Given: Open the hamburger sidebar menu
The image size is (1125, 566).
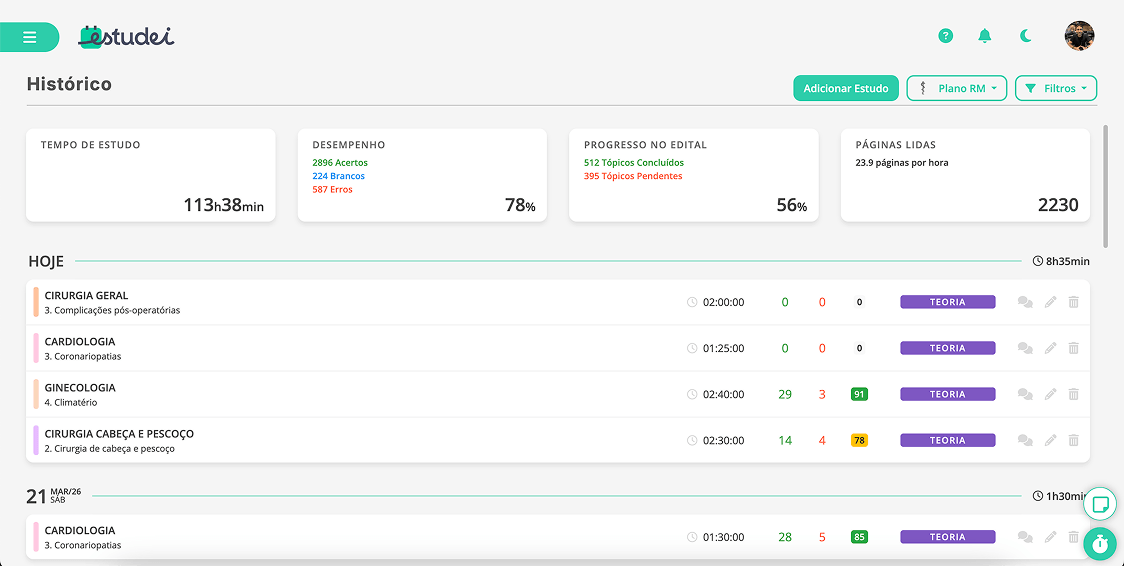Looking at the screenshot, I should pos(30,37).
